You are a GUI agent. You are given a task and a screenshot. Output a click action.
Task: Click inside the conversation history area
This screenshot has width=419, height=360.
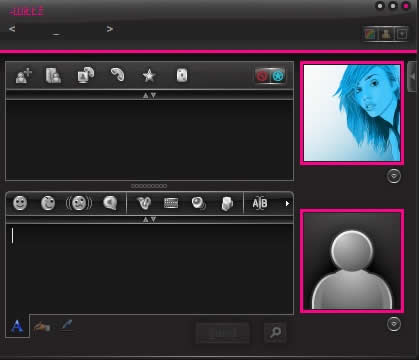(149, 140)
